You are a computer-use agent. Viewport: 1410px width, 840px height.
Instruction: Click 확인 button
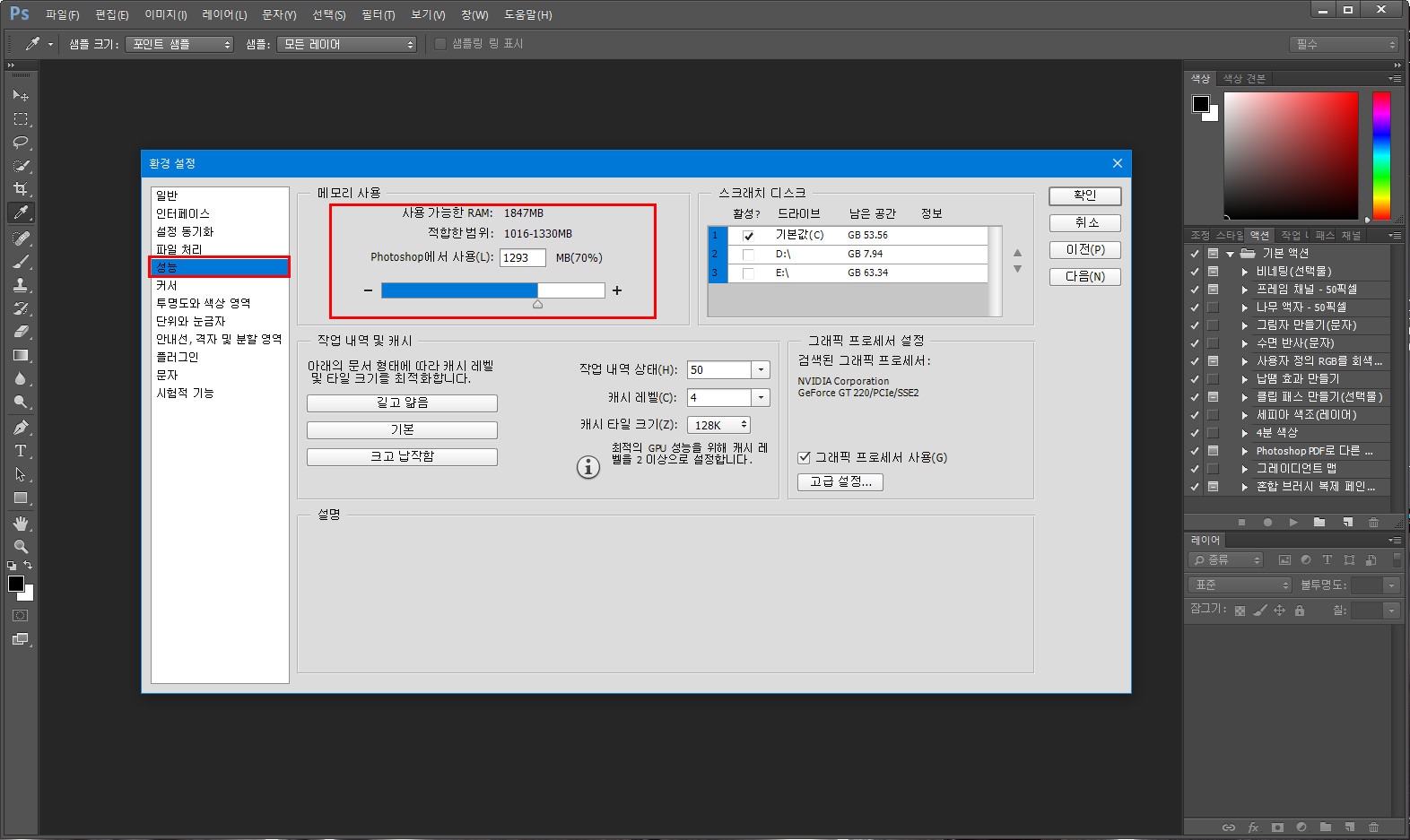(1085, 195)
